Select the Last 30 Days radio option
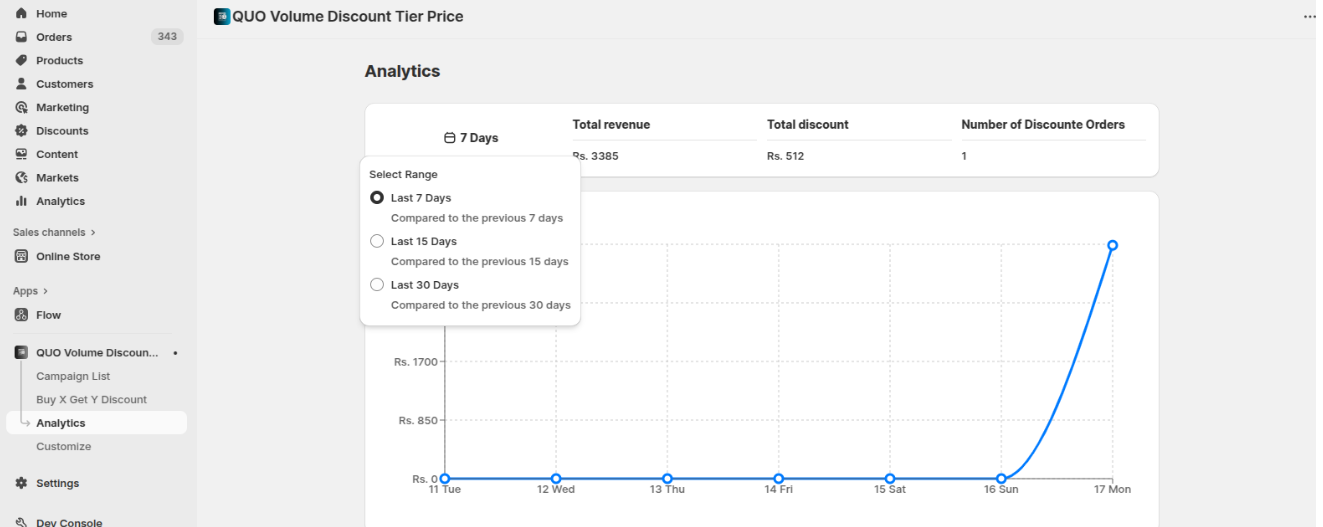 377,285
